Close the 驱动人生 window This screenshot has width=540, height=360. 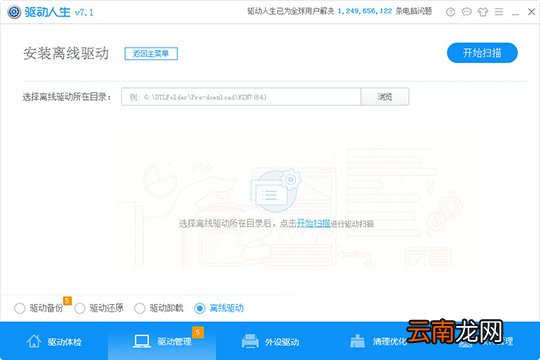[531, 12]
